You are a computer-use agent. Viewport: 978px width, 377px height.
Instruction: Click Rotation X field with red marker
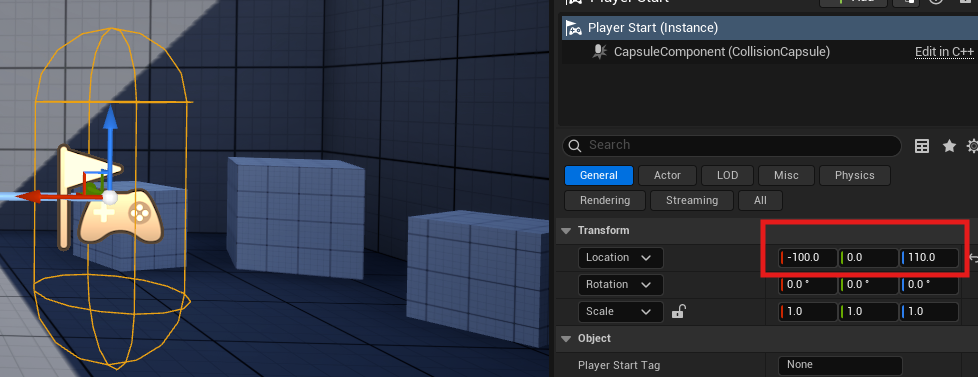click(x=808, y=285)
